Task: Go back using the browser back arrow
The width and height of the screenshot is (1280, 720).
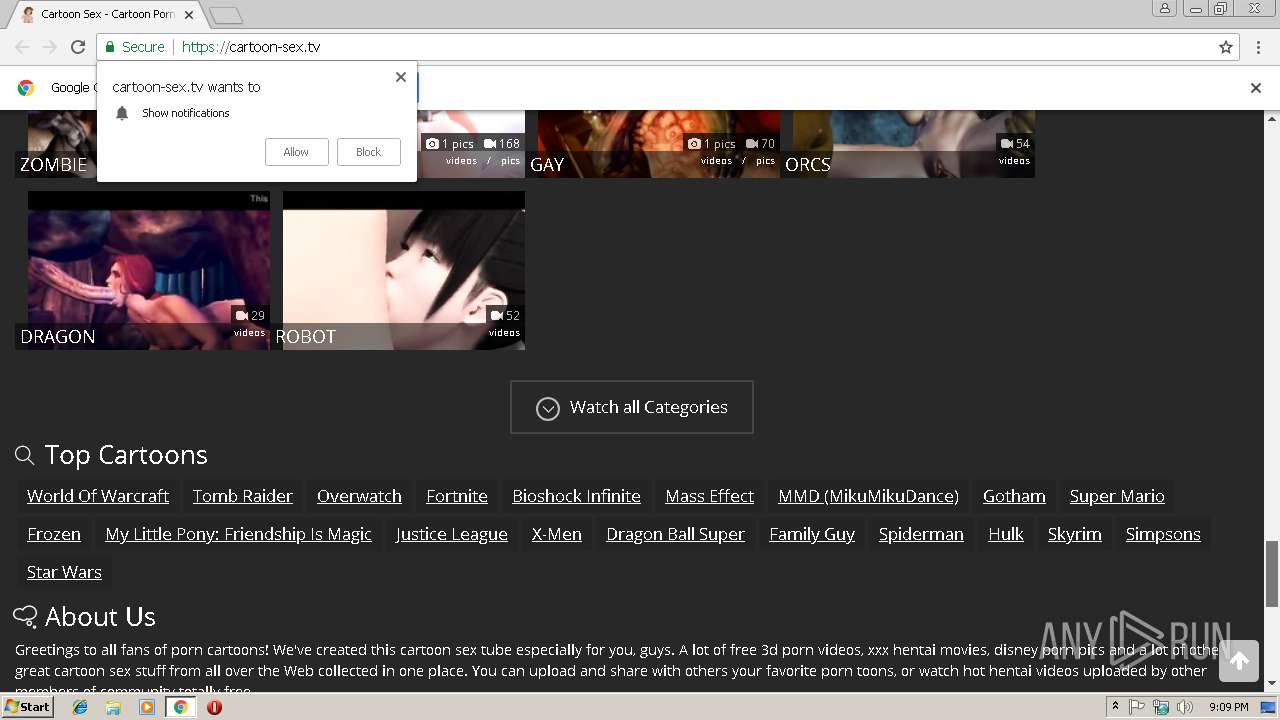Action: tap(22, 47)
